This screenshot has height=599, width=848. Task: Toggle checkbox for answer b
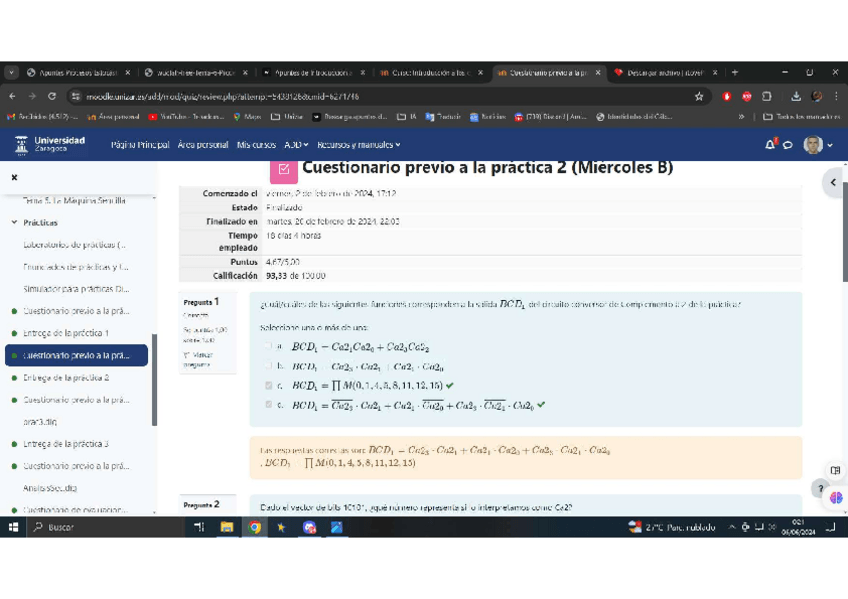[268, 365]
